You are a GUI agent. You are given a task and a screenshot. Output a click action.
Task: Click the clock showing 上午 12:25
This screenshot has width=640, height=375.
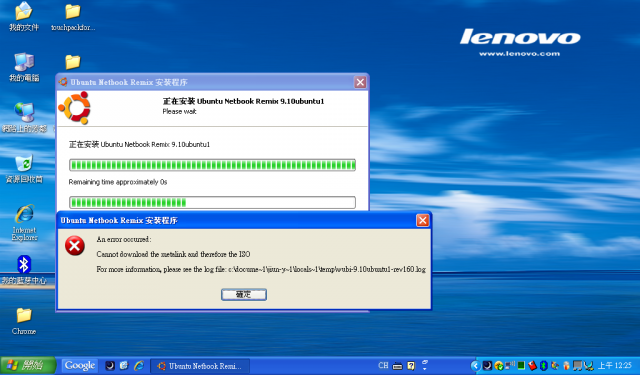[x=615, y=365]
